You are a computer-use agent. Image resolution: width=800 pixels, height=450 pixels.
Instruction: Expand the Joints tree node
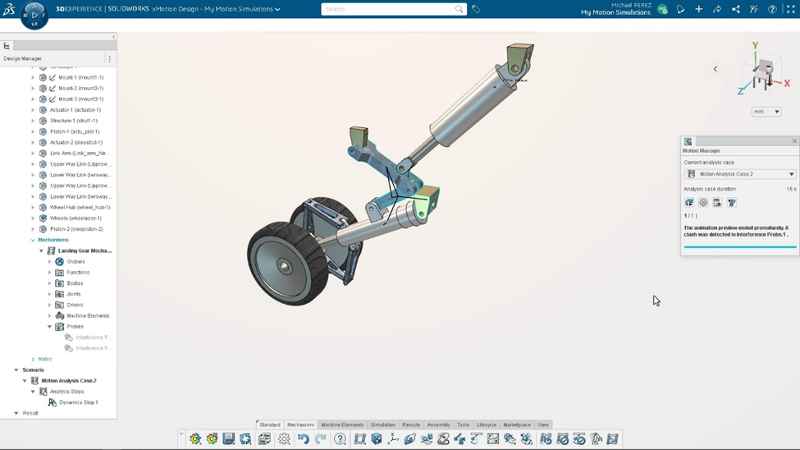tap(50, 294)
